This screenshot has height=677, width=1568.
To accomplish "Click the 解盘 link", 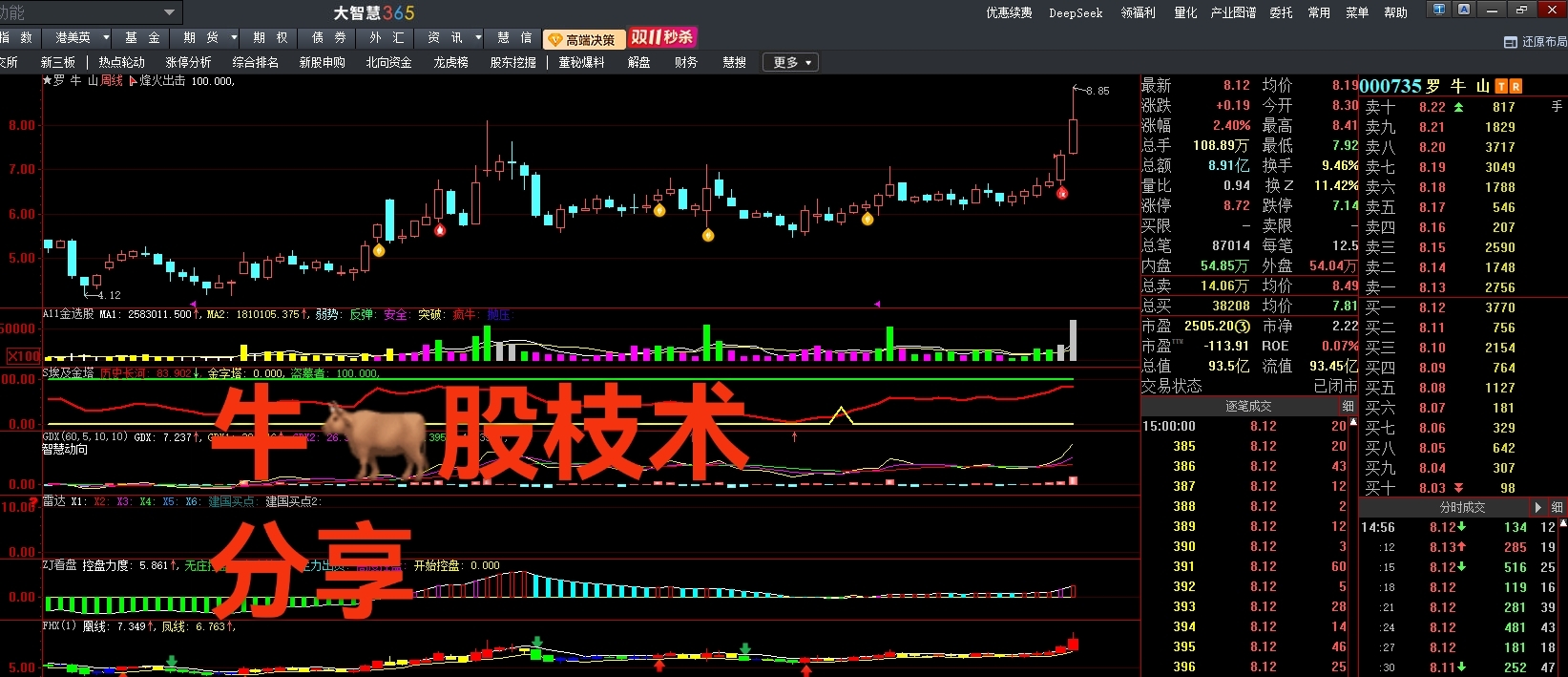I will [x=639, y=63].
